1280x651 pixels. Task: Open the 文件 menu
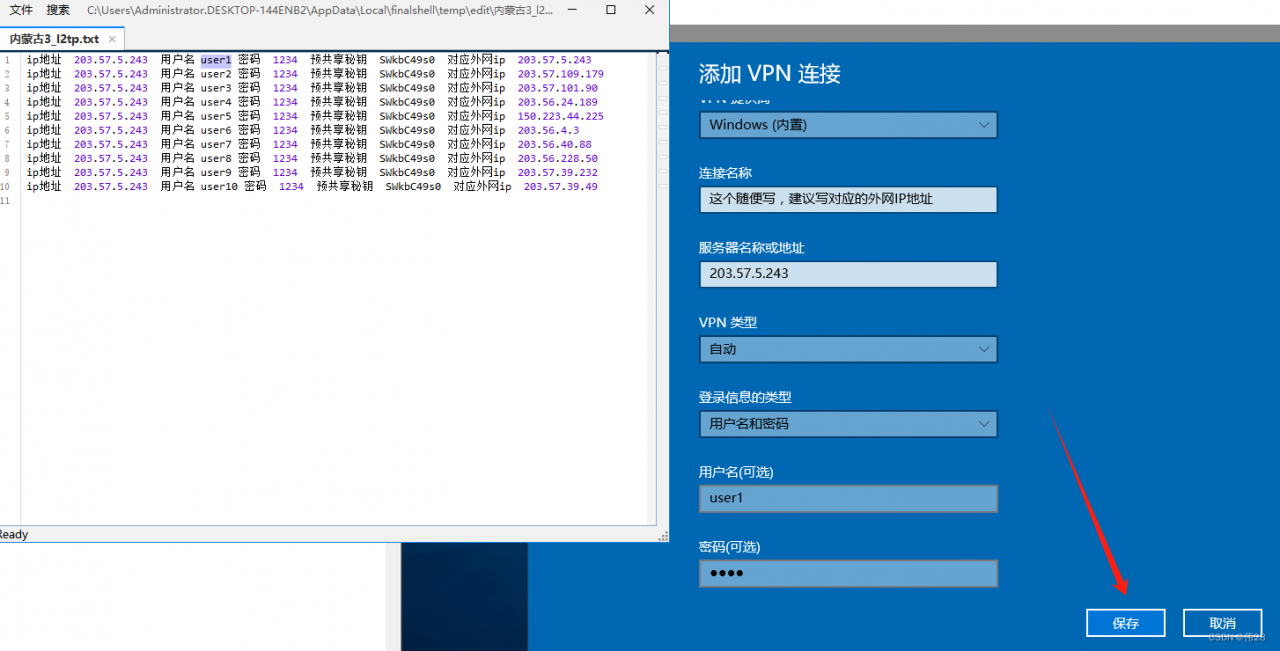(21, 10)
